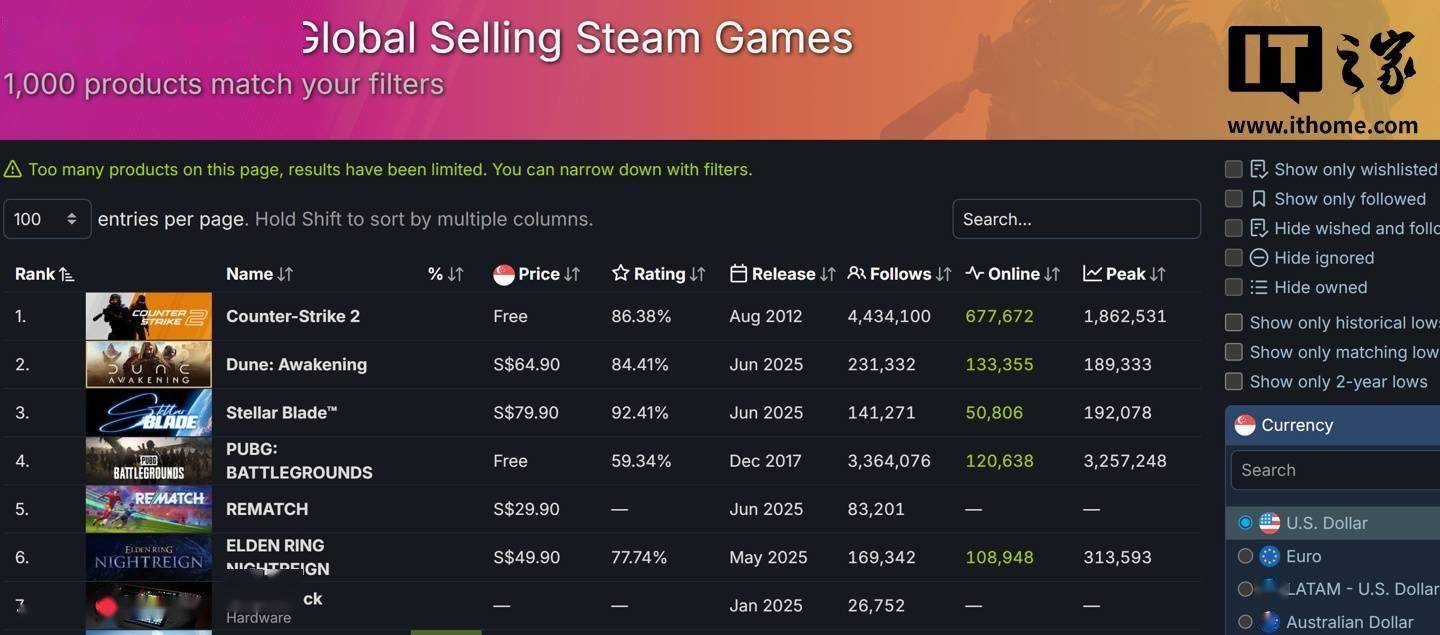Click the Online column pulse icon
Viewport: 1440px width, 635px height.
974,274
